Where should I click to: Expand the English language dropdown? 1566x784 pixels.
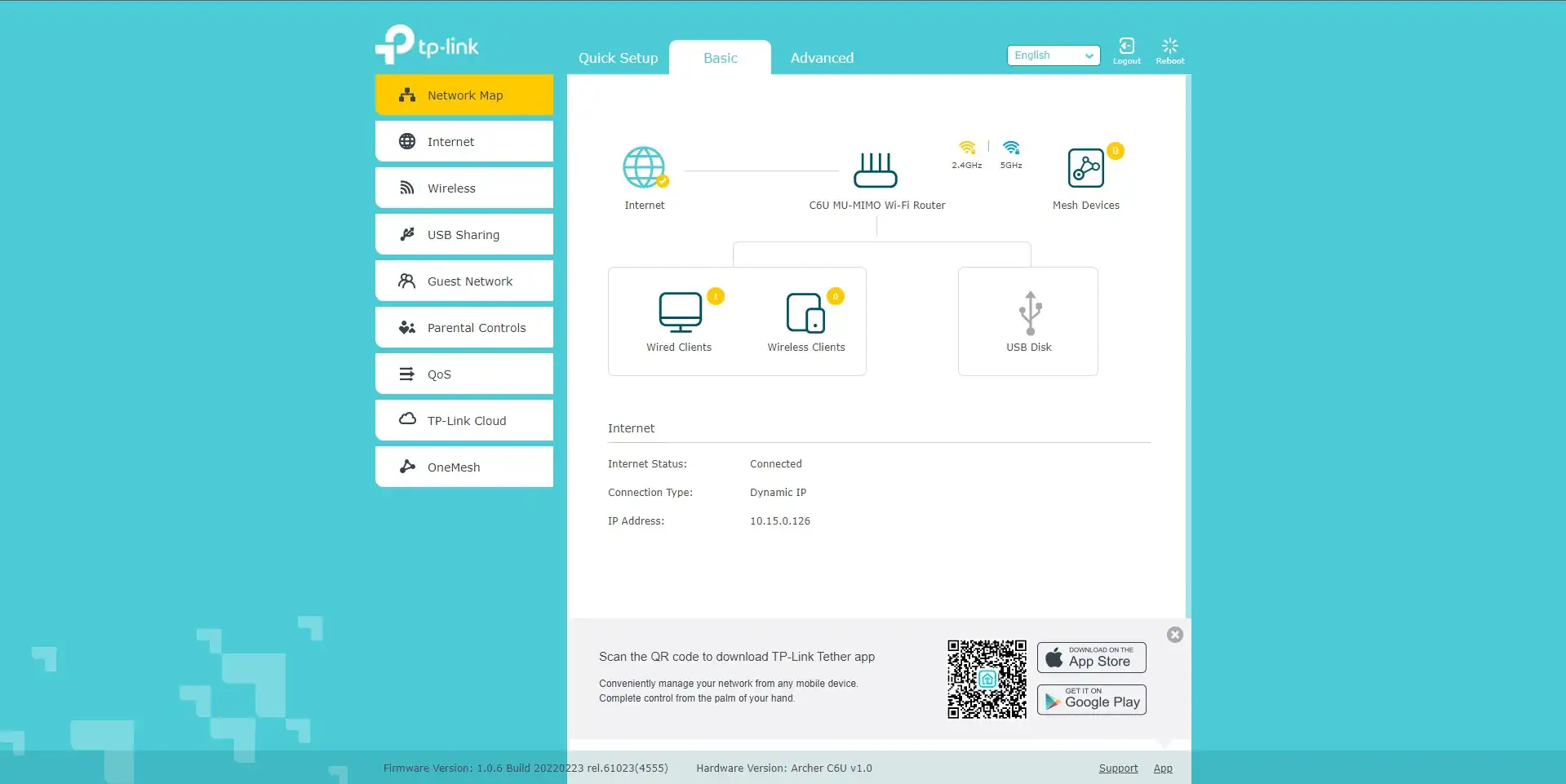[1053, 55]
